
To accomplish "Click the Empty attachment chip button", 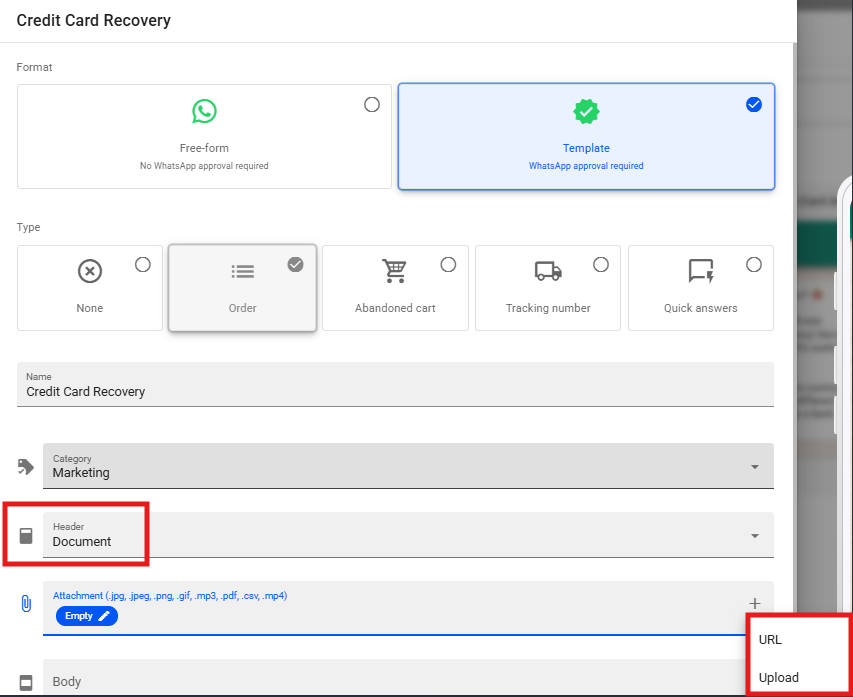I will 86,616.
